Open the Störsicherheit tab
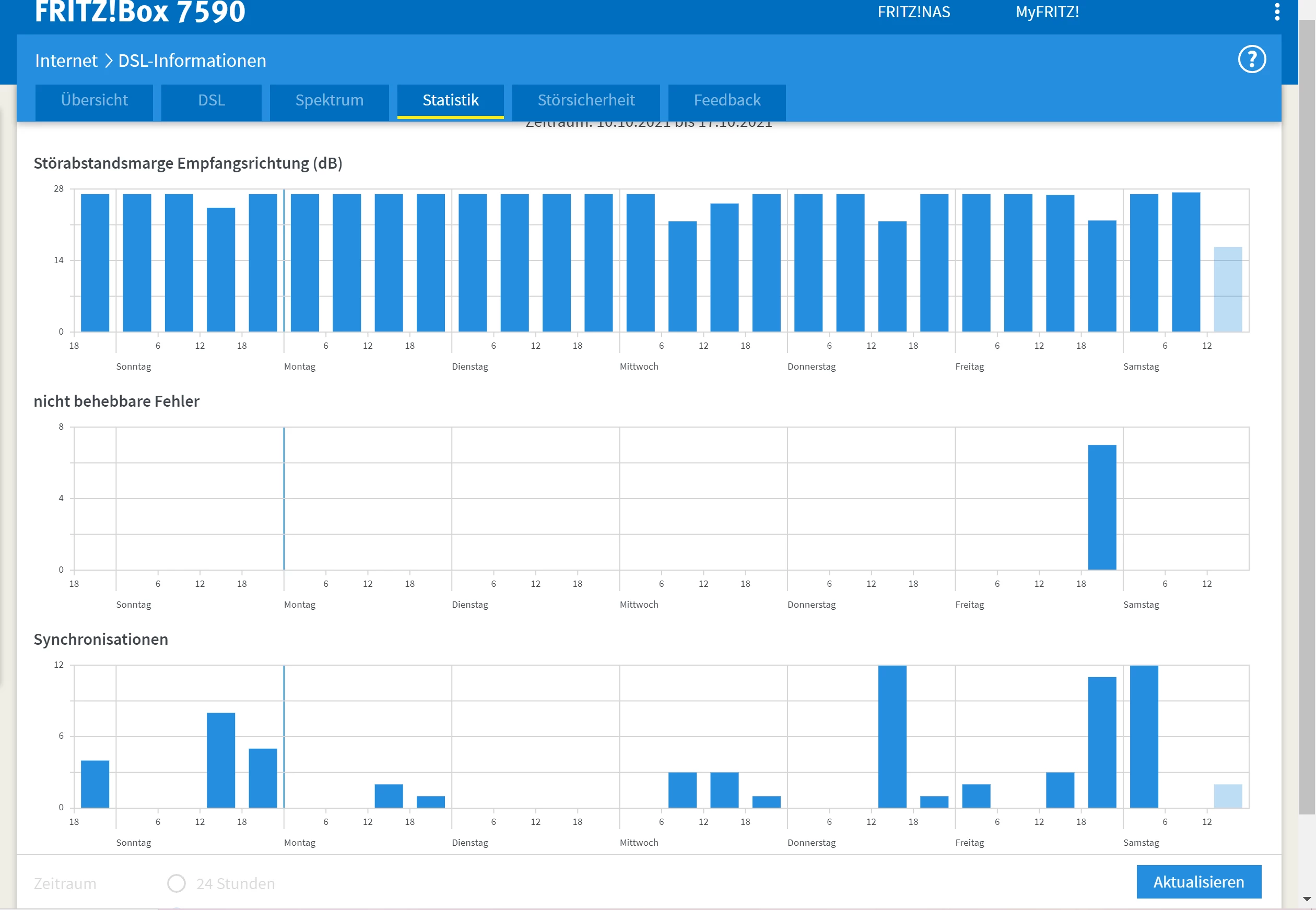Screen dimensions: 1316x910 coord(585,100)
